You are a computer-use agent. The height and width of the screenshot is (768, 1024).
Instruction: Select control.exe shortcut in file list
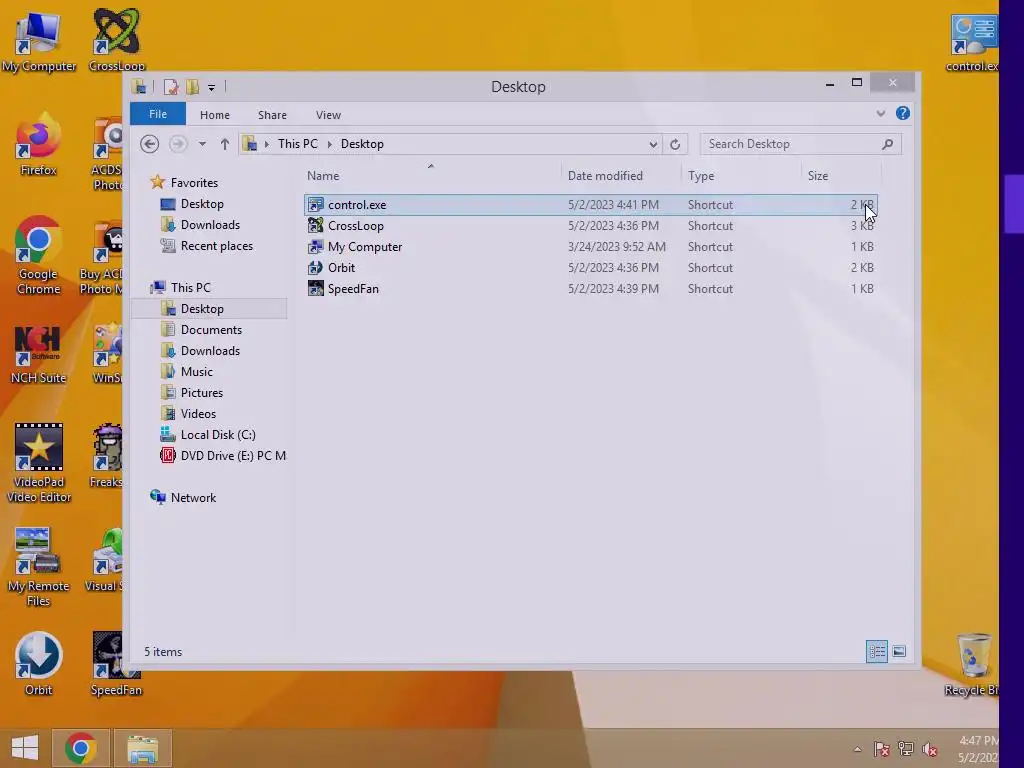[x=590, y=204]
